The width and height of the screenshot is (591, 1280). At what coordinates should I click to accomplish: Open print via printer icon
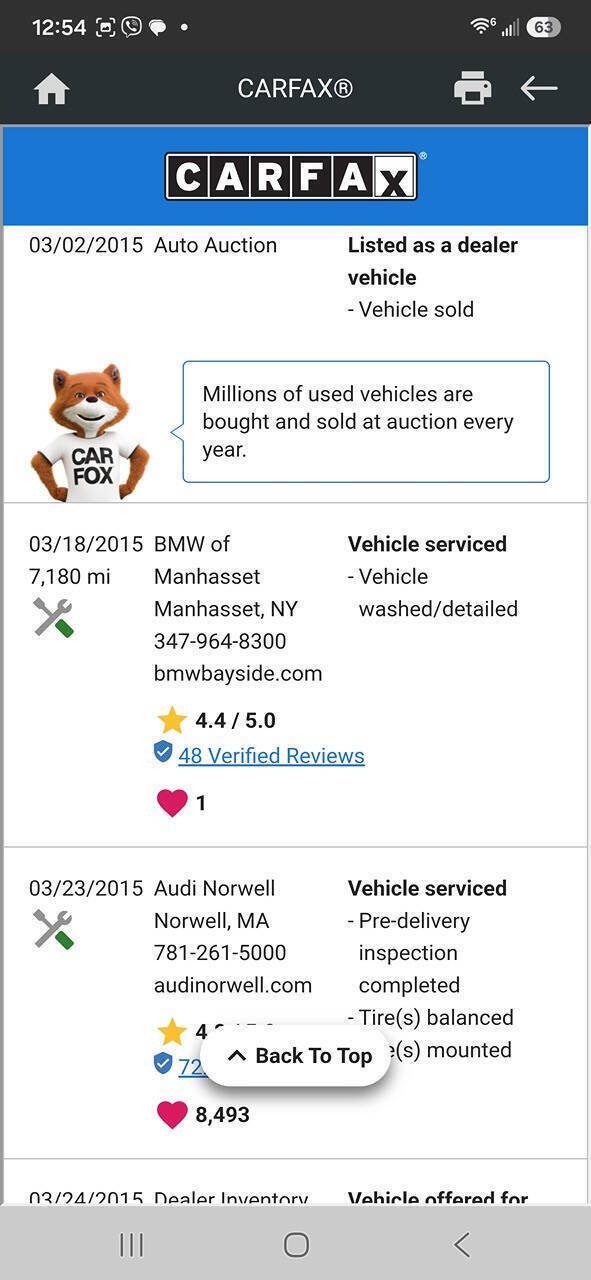click(x=473, y=88)
